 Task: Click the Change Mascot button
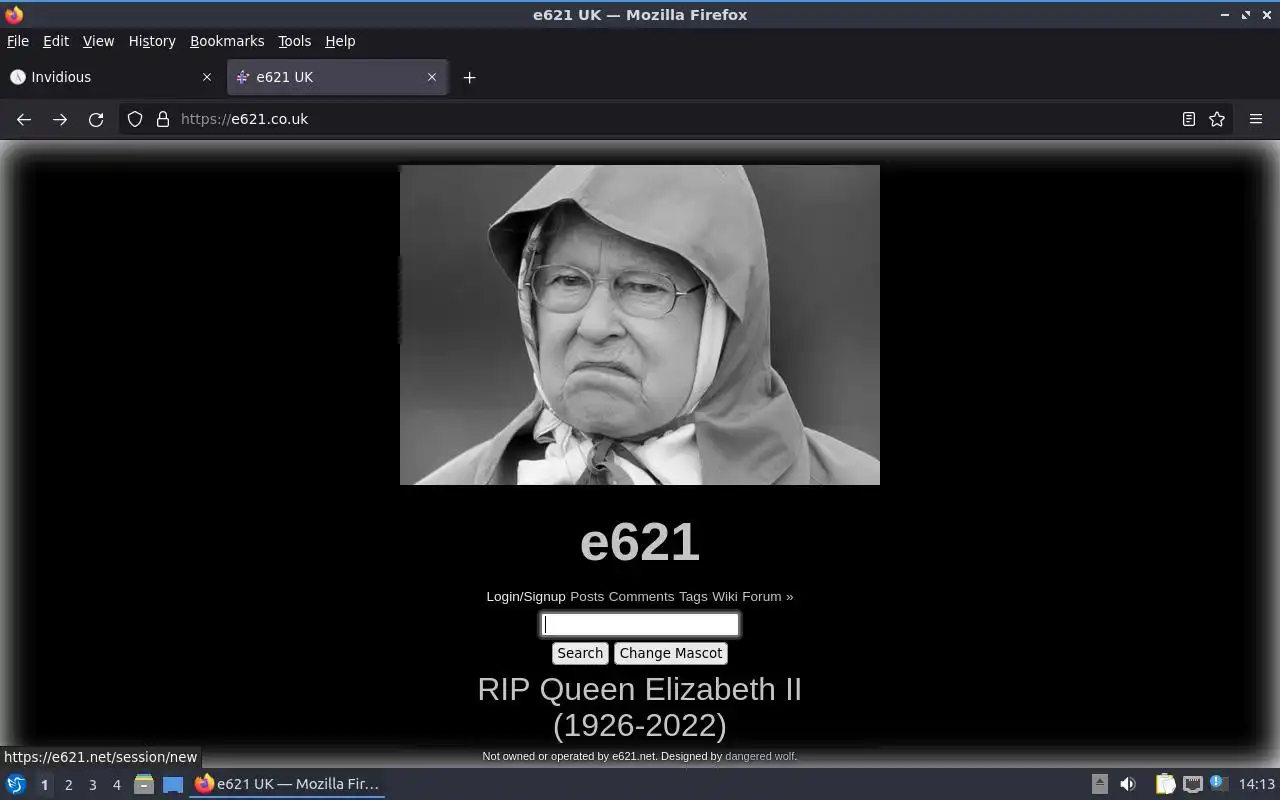(671, 653)
